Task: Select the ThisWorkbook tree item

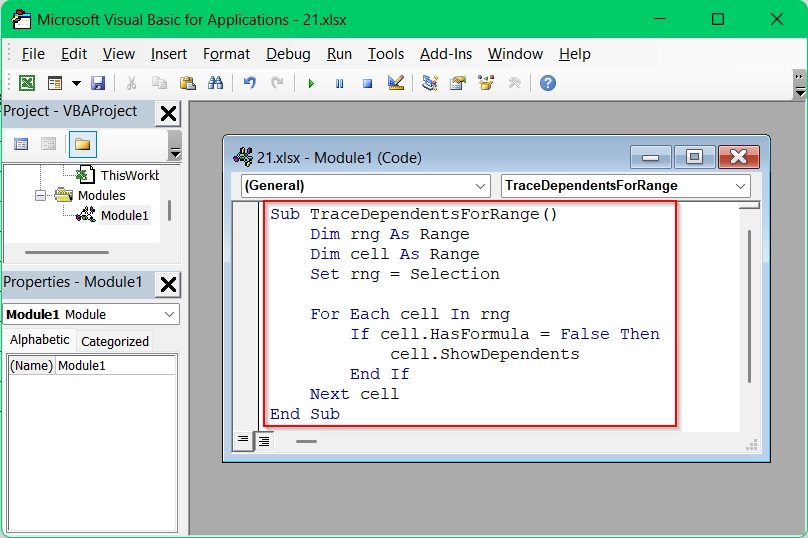Action: pos(129,175)
